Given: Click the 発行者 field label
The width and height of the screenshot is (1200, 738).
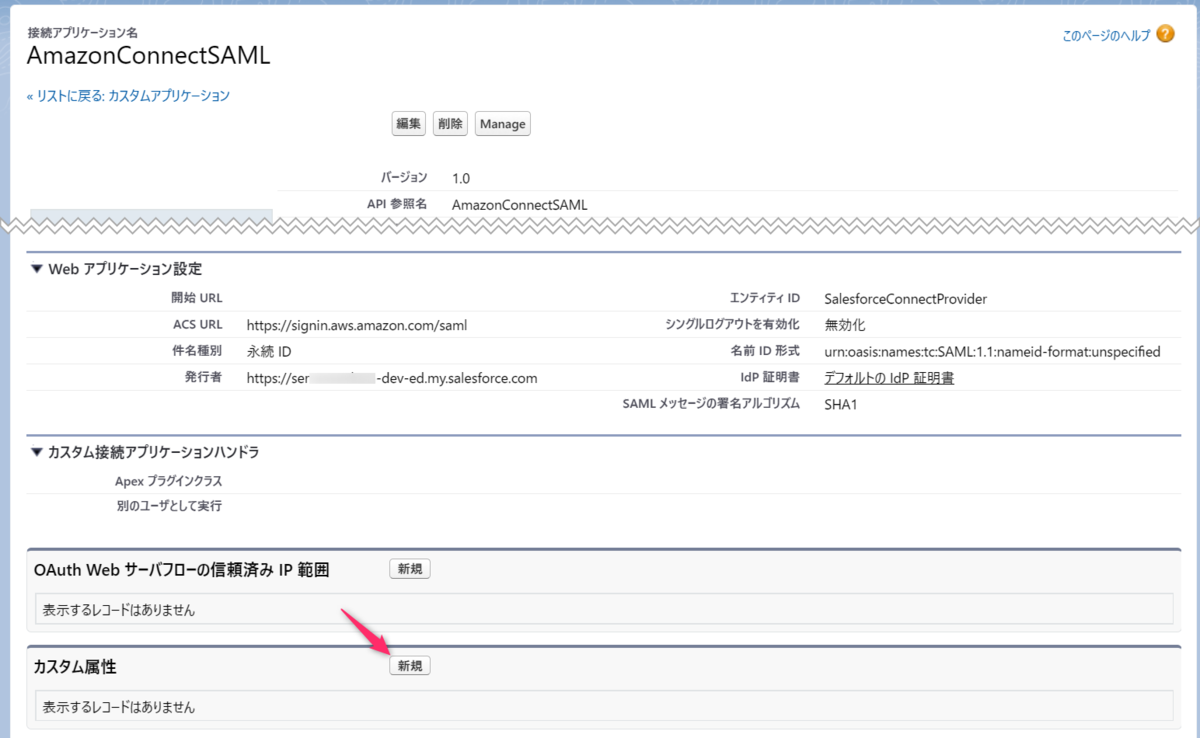Looking at the screenshot, I should (x=204, y=378).
